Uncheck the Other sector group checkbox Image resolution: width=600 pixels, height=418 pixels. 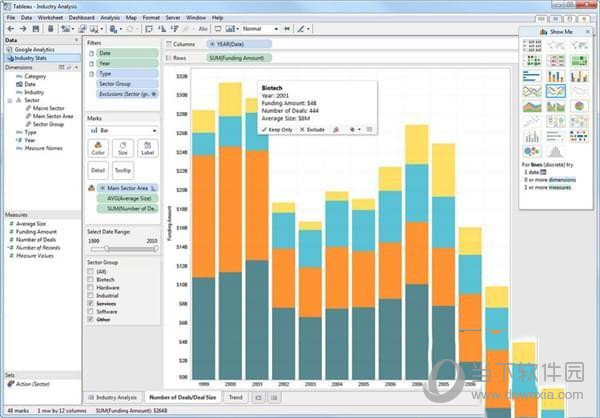pos(91,319)
